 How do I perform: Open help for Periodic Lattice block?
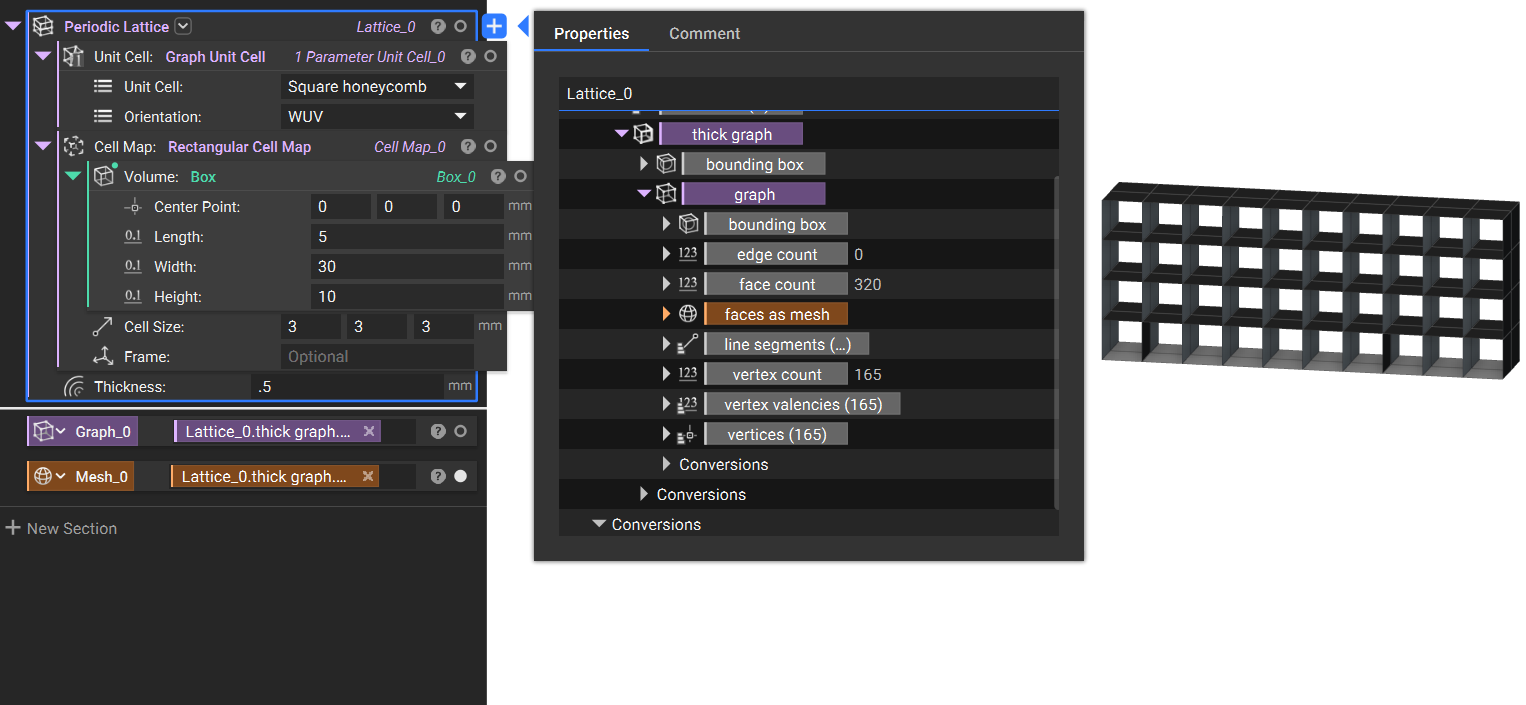tap(438, 27)
